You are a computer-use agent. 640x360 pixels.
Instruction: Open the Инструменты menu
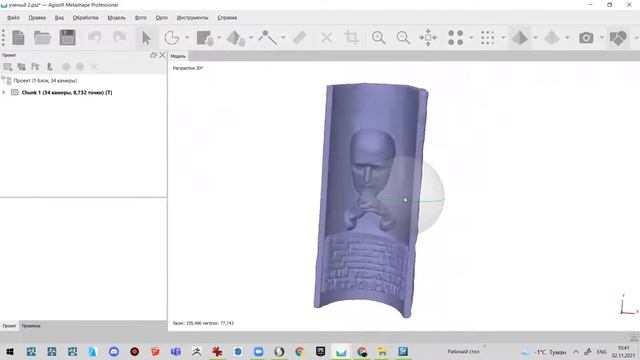pyautogui.click(x=192, y=18)
